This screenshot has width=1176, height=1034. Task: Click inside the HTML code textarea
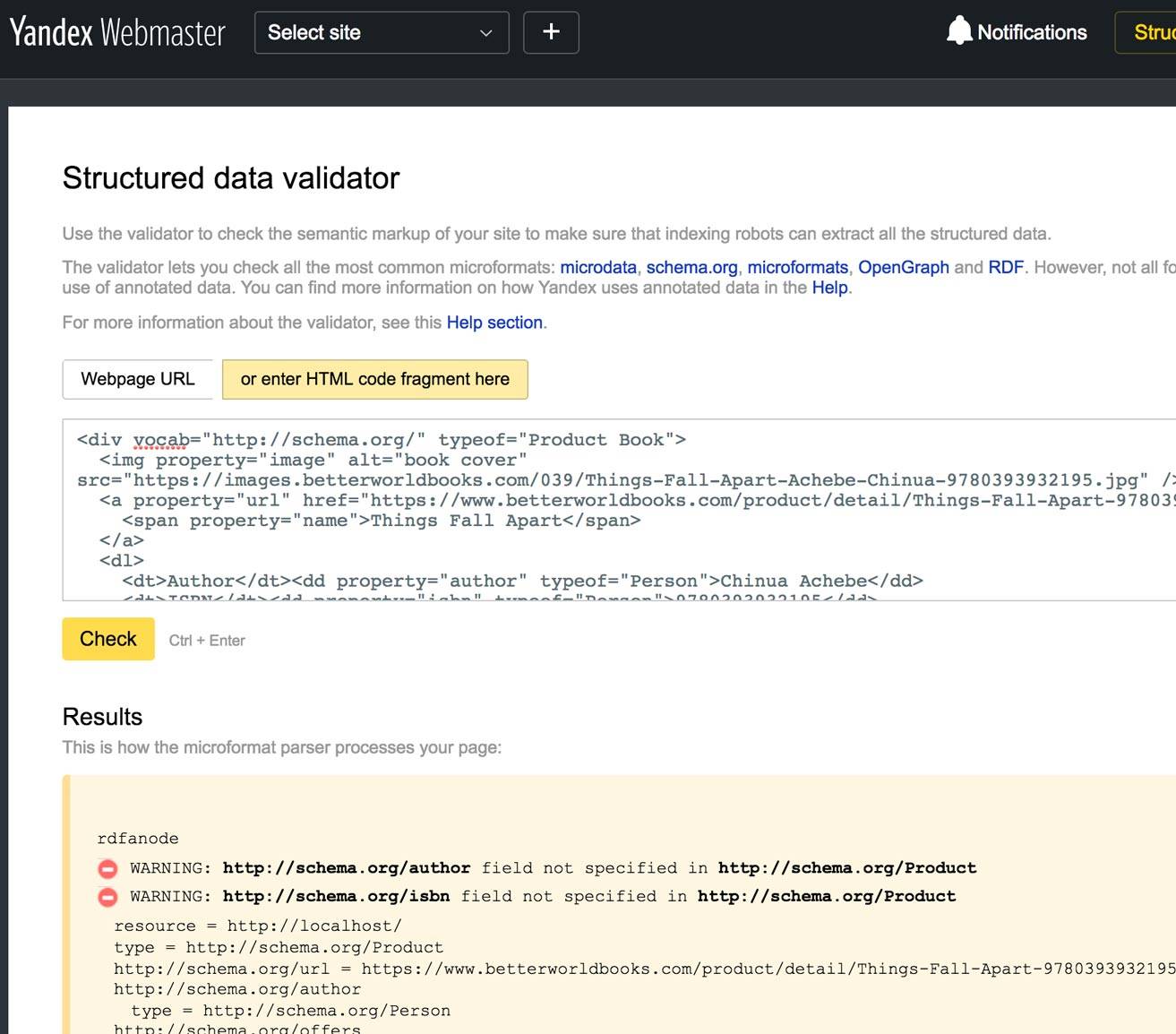click(x=619, y=510)
